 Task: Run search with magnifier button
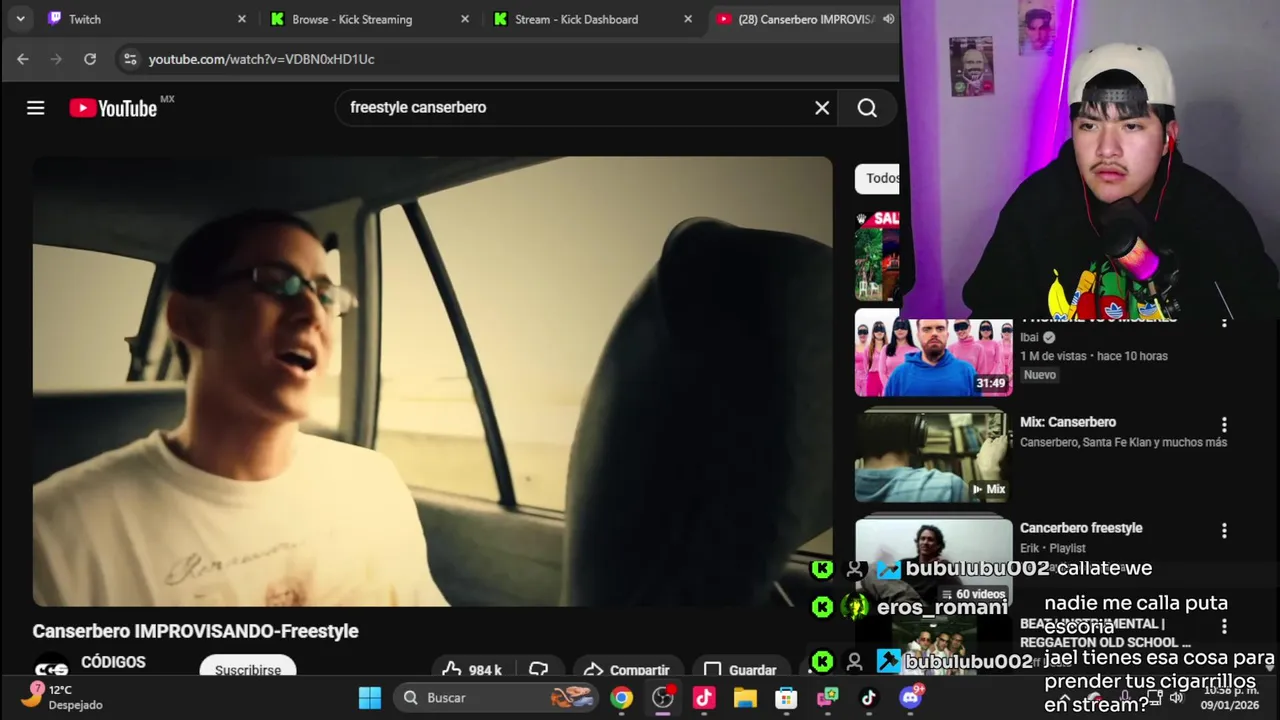click(867, 108)
